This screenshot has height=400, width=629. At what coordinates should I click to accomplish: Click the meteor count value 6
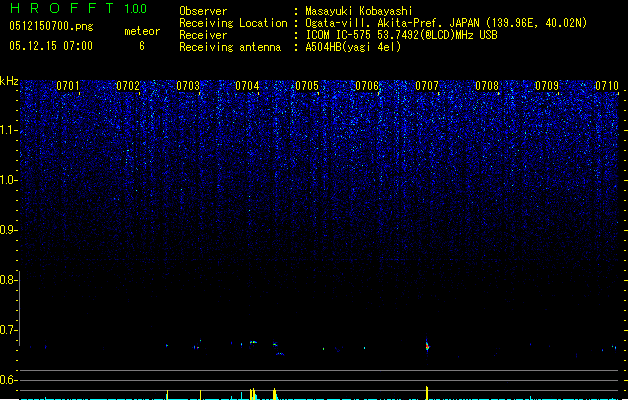[x=142, y=46]
